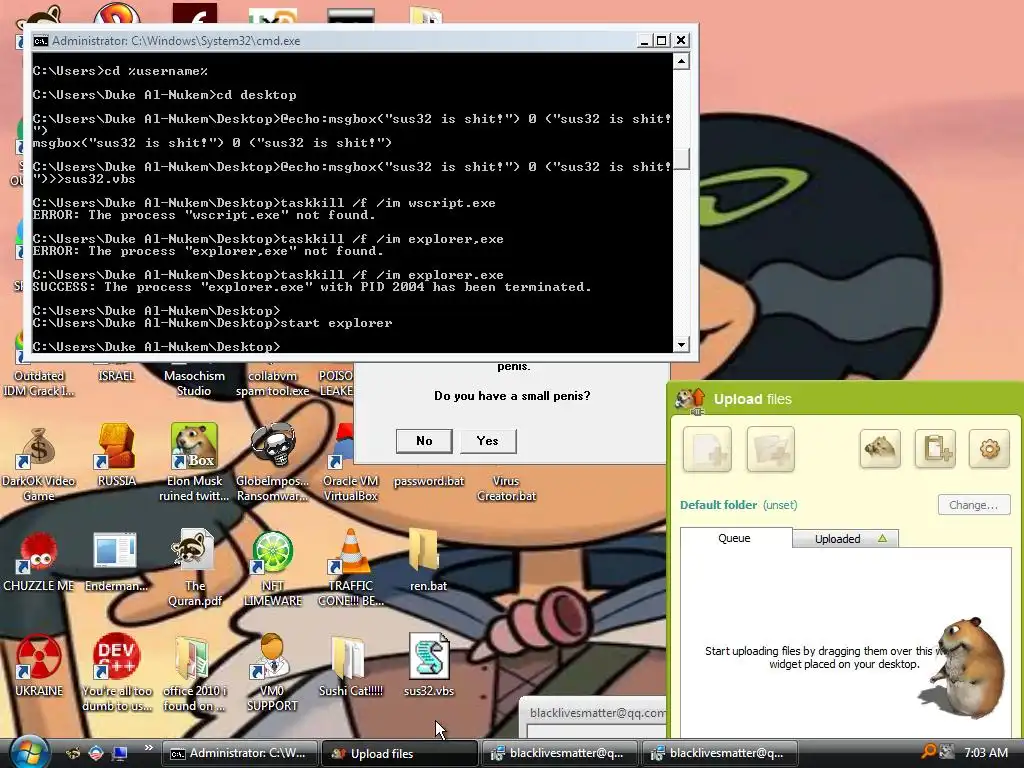Switch to the Queue tab
The image size is (1024, 768).
pyautogui.click(x=735, y=538)
